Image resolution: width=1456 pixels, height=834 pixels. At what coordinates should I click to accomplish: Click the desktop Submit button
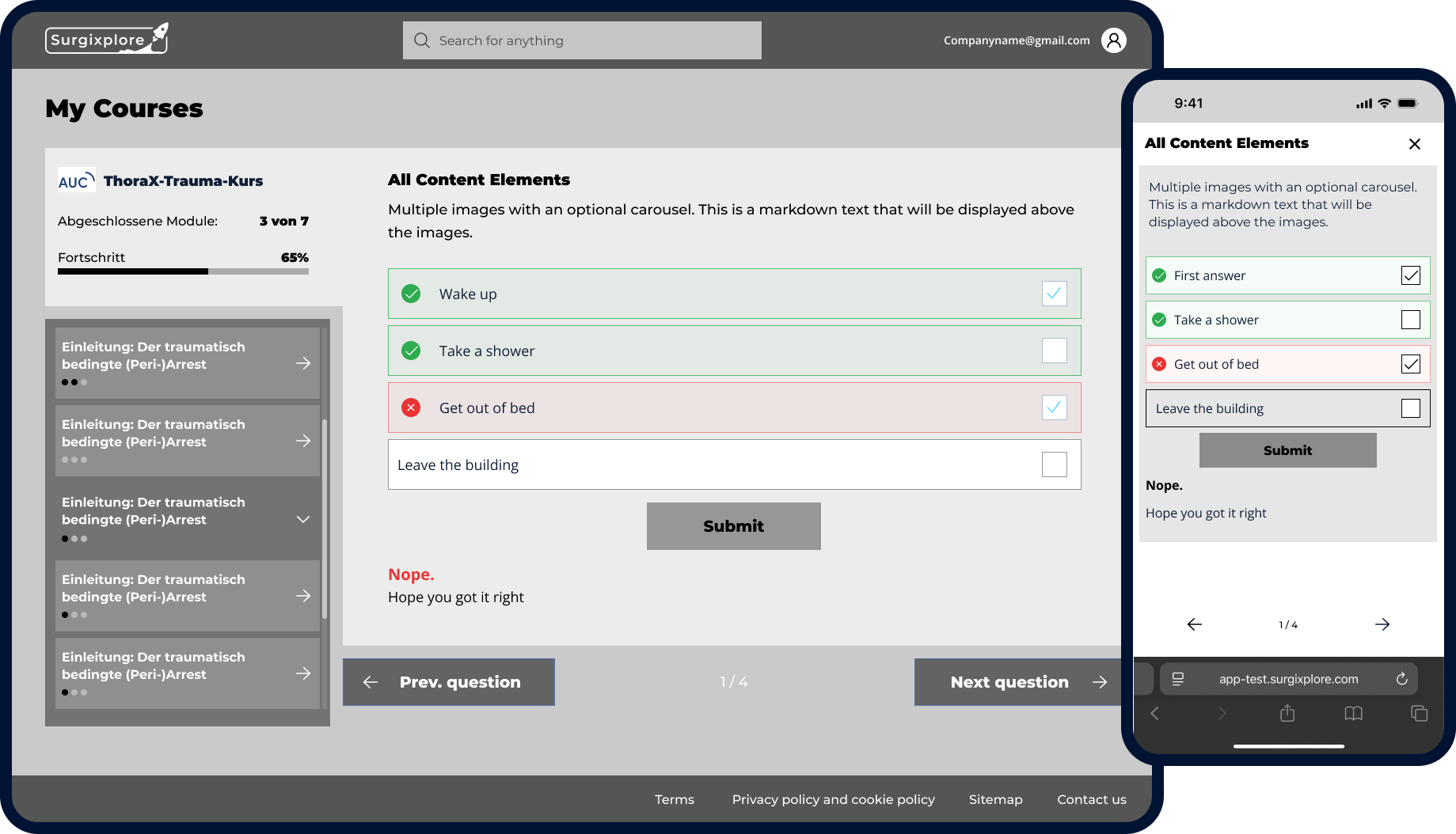pyautogui.click(x=734, y=526)
